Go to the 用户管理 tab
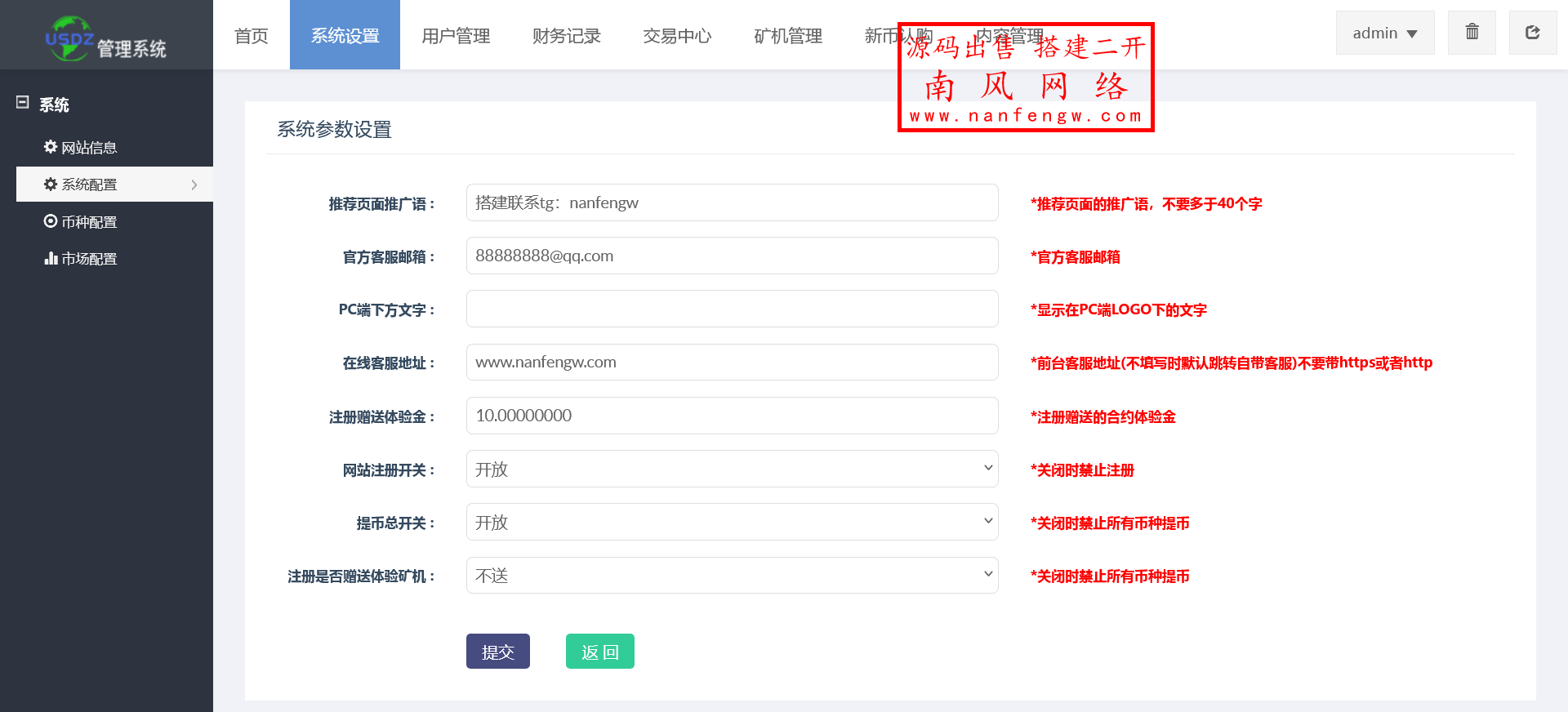The height and width of the screenshot is (712, 1568). point(456,36)
